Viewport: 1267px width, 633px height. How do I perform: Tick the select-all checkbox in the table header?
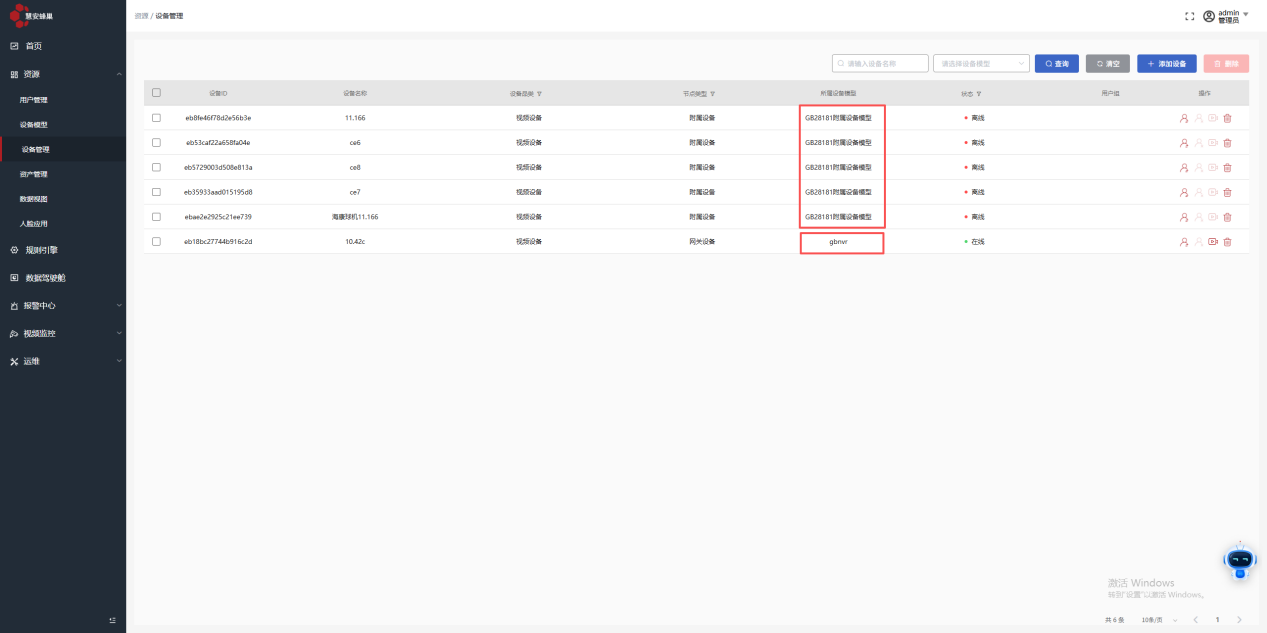click(156, 93)
